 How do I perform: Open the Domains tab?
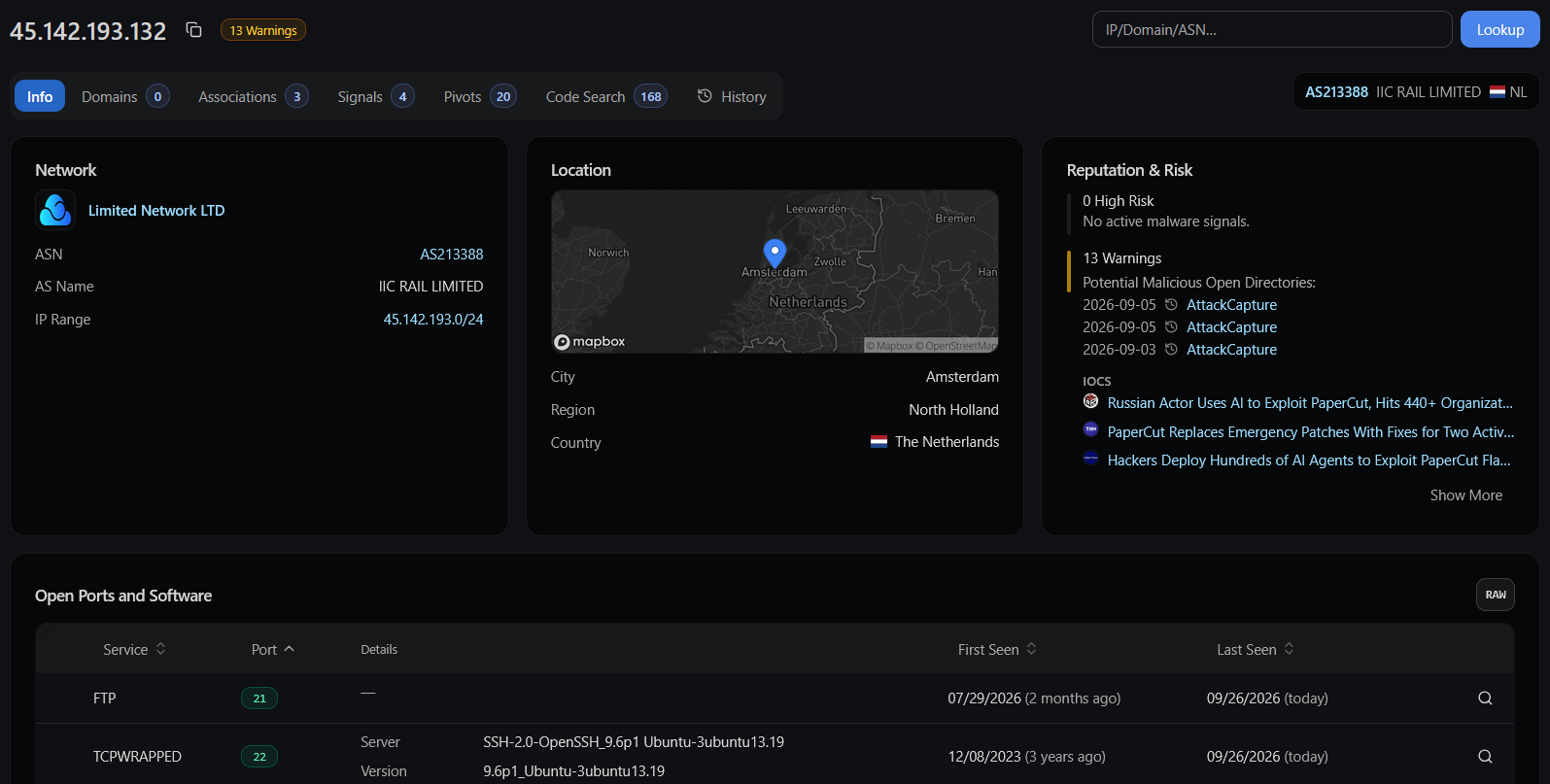point(125,96)
